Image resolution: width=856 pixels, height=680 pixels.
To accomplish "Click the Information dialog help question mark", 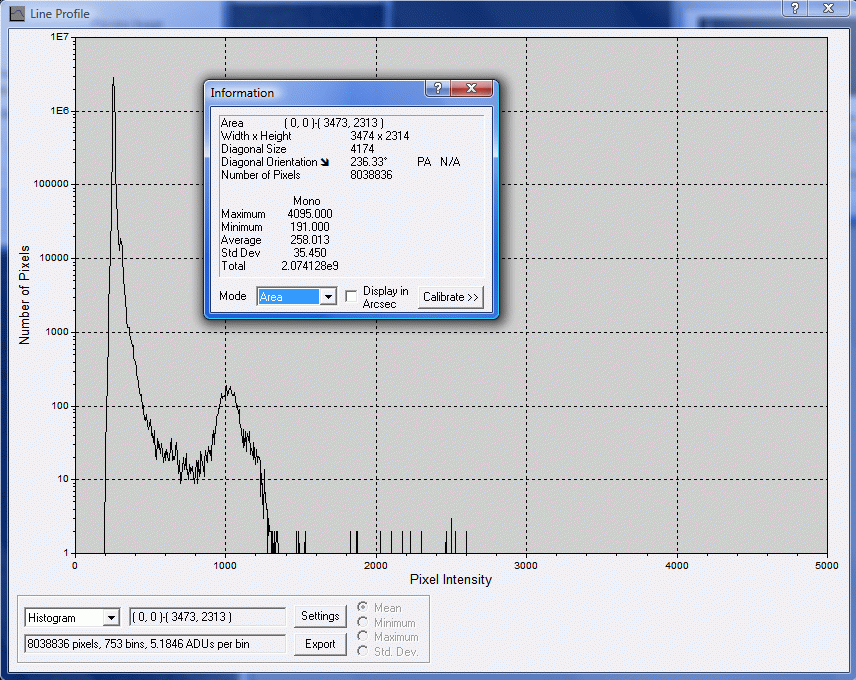I will [x=438, y=89].
